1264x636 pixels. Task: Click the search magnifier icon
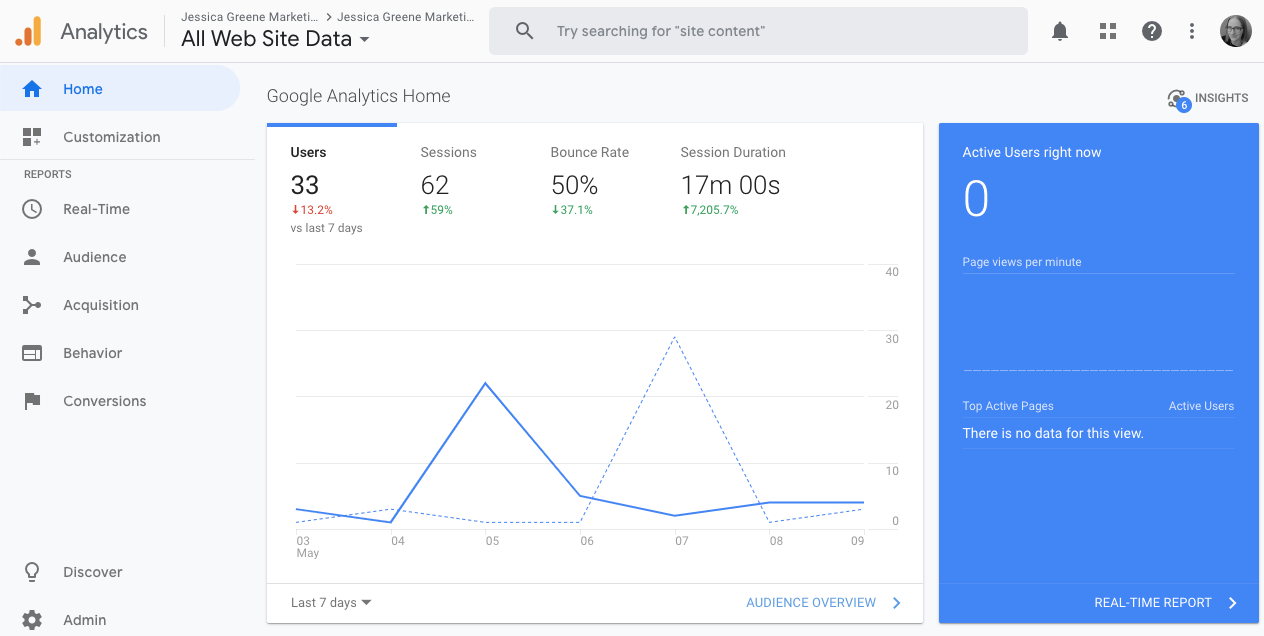(525, 31)
